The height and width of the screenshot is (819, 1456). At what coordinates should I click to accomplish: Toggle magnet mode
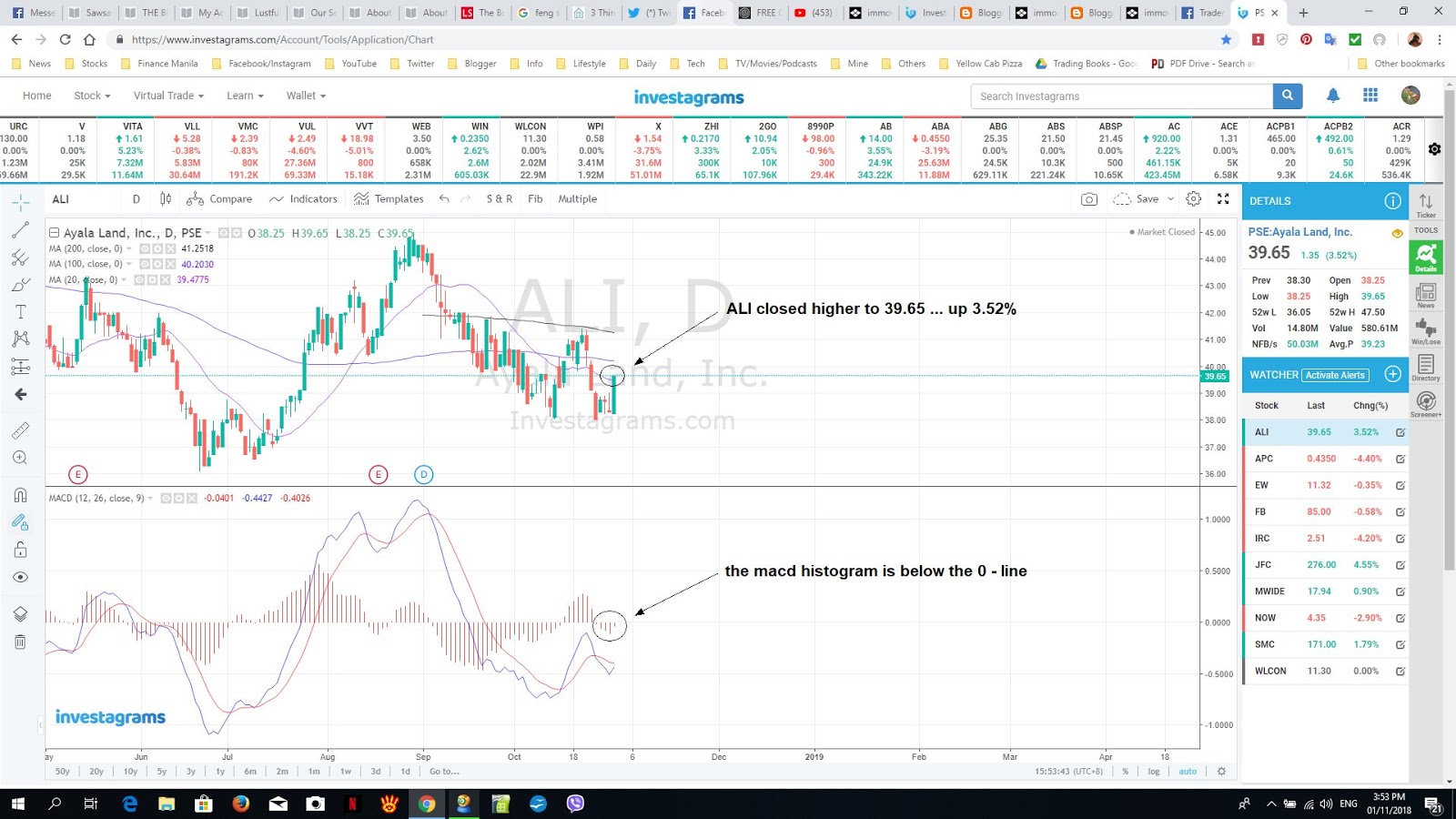[20, 495]
